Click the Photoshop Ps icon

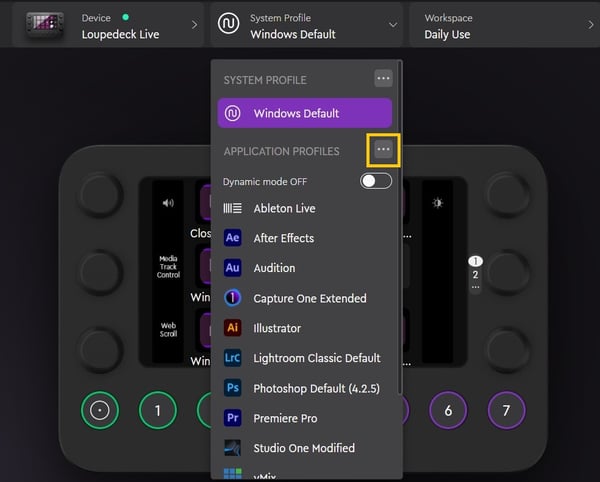point(233,388)
